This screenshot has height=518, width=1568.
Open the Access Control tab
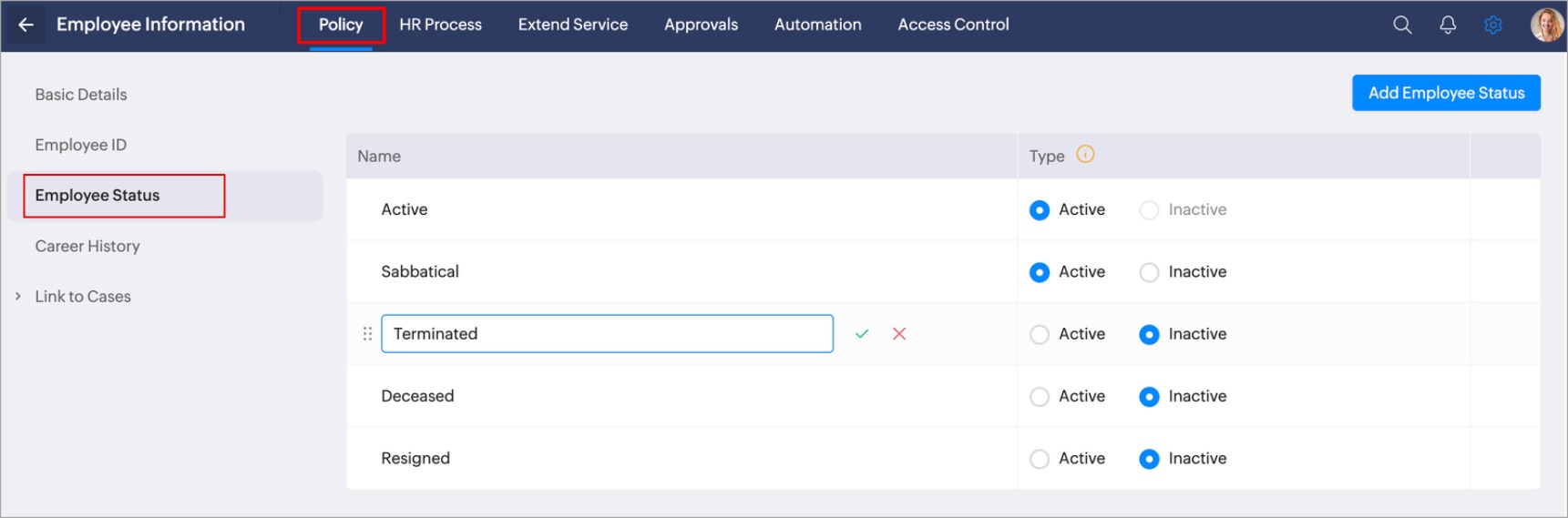(953, 25)
